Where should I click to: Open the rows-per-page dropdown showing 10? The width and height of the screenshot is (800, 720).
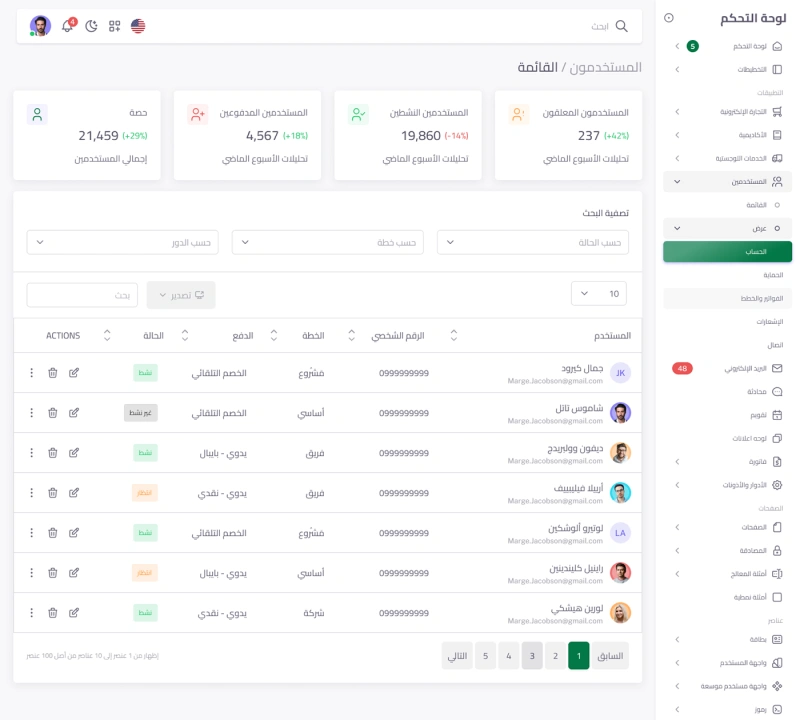click(598, 294)
